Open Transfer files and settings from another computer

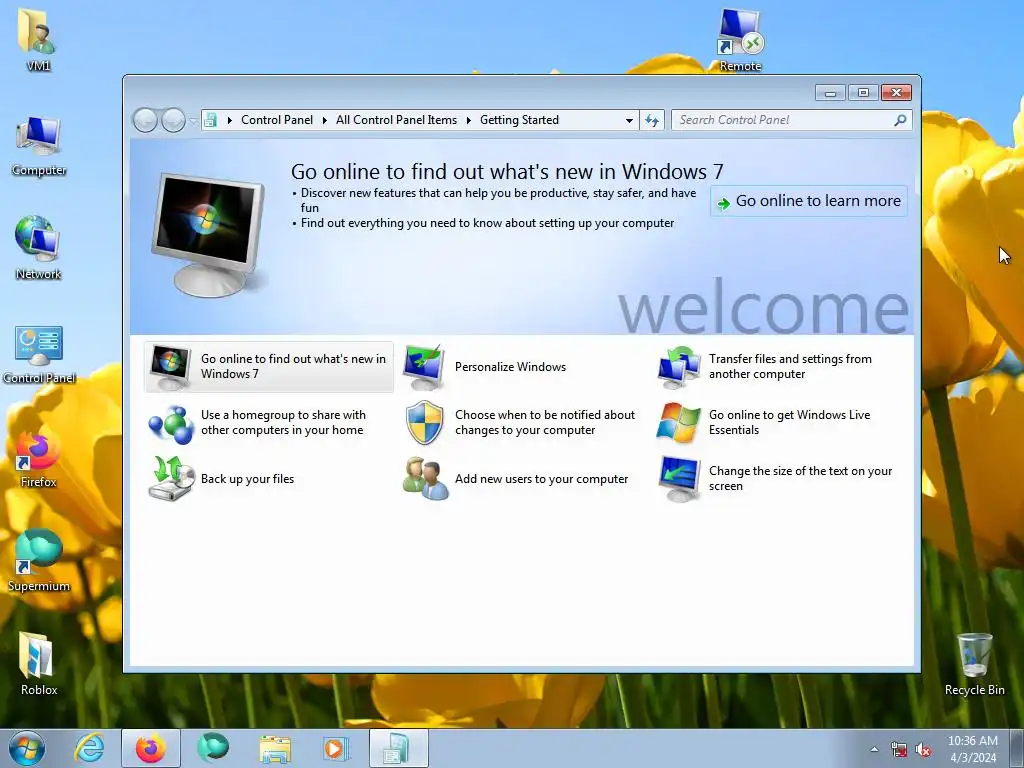click(790, 366)
